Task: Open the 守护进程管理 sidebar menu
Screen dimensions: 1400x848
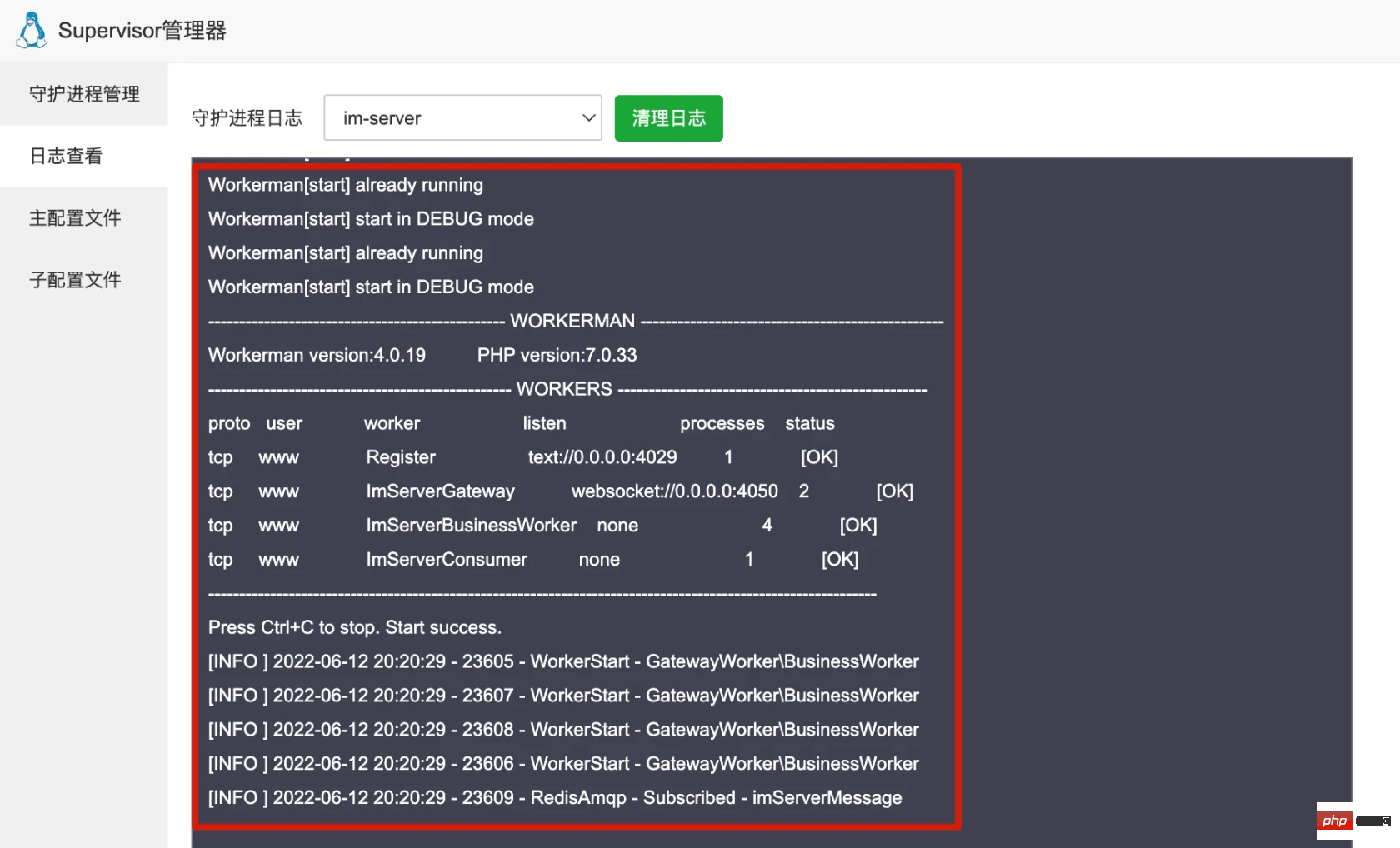Action: 84,94
